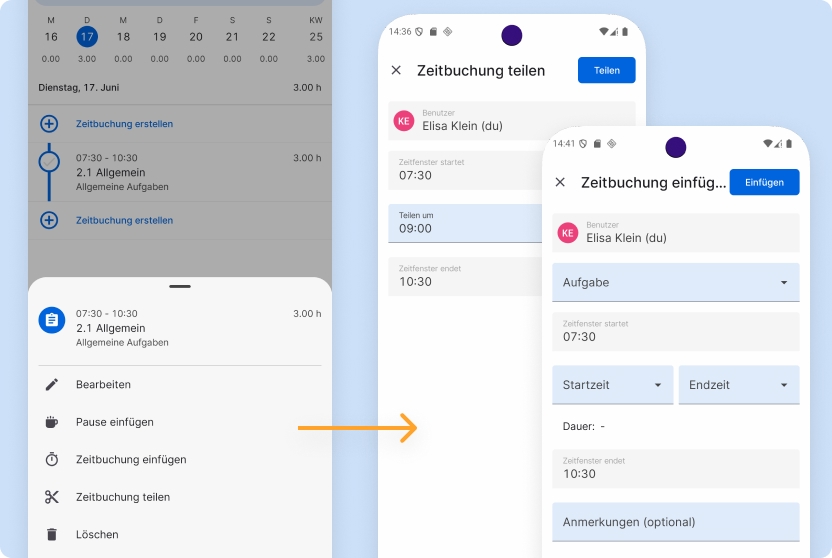Select day 18 in the week calendar
The image size is (832, 558).
click(123, 37)
